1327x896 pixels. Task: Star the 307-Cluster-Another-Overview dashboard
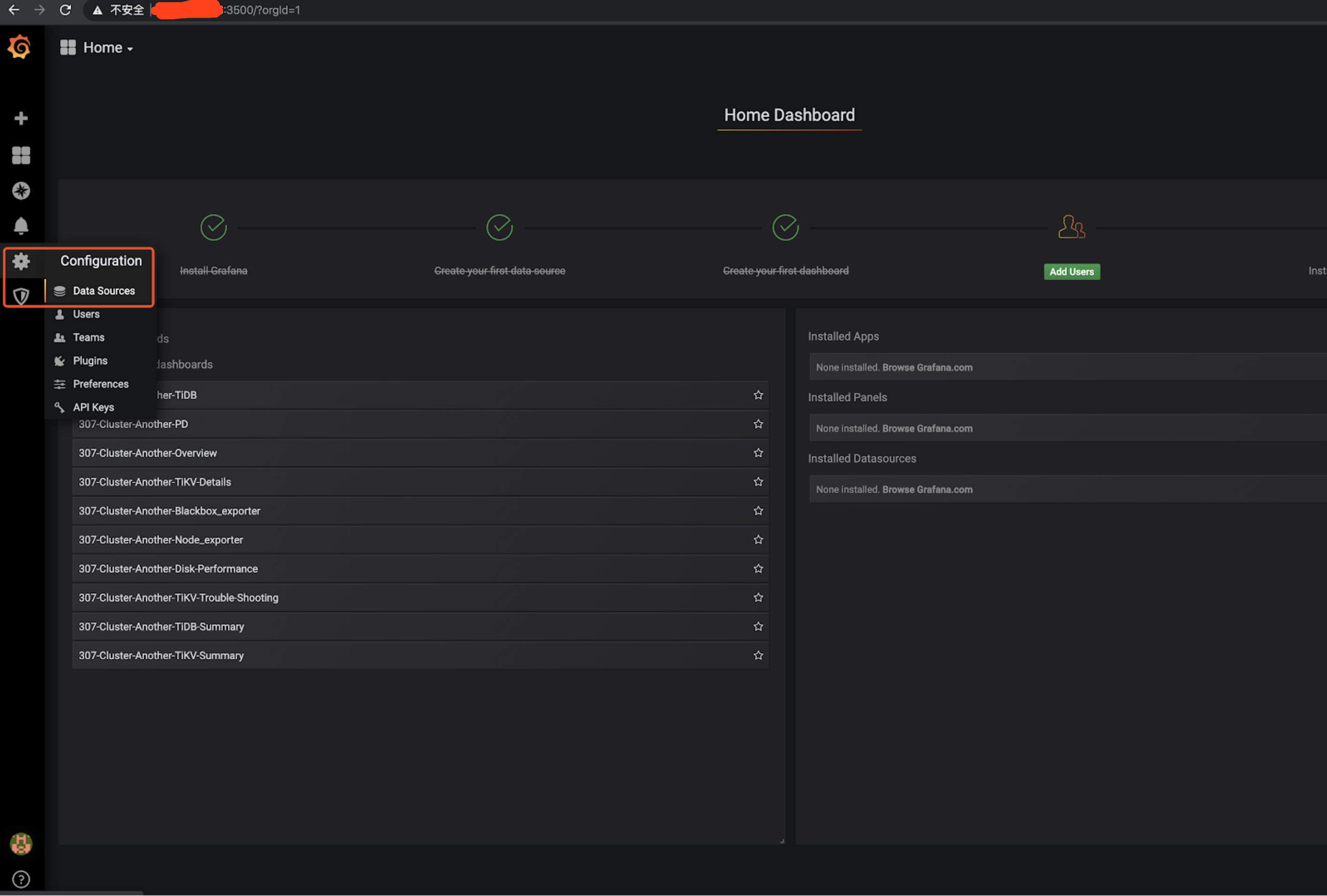tap(758, 453)
